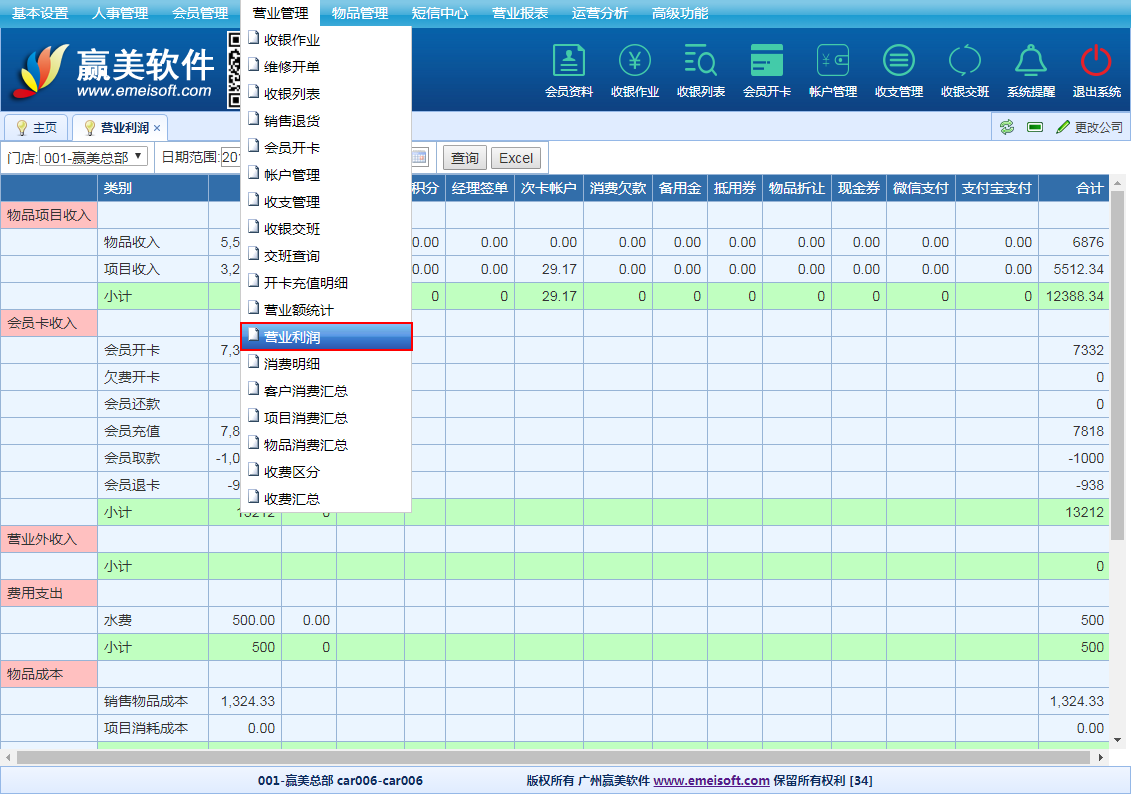The image size is (1131, 794).
Task: Open the 物品管理 top menu
Action: [359, 13]
